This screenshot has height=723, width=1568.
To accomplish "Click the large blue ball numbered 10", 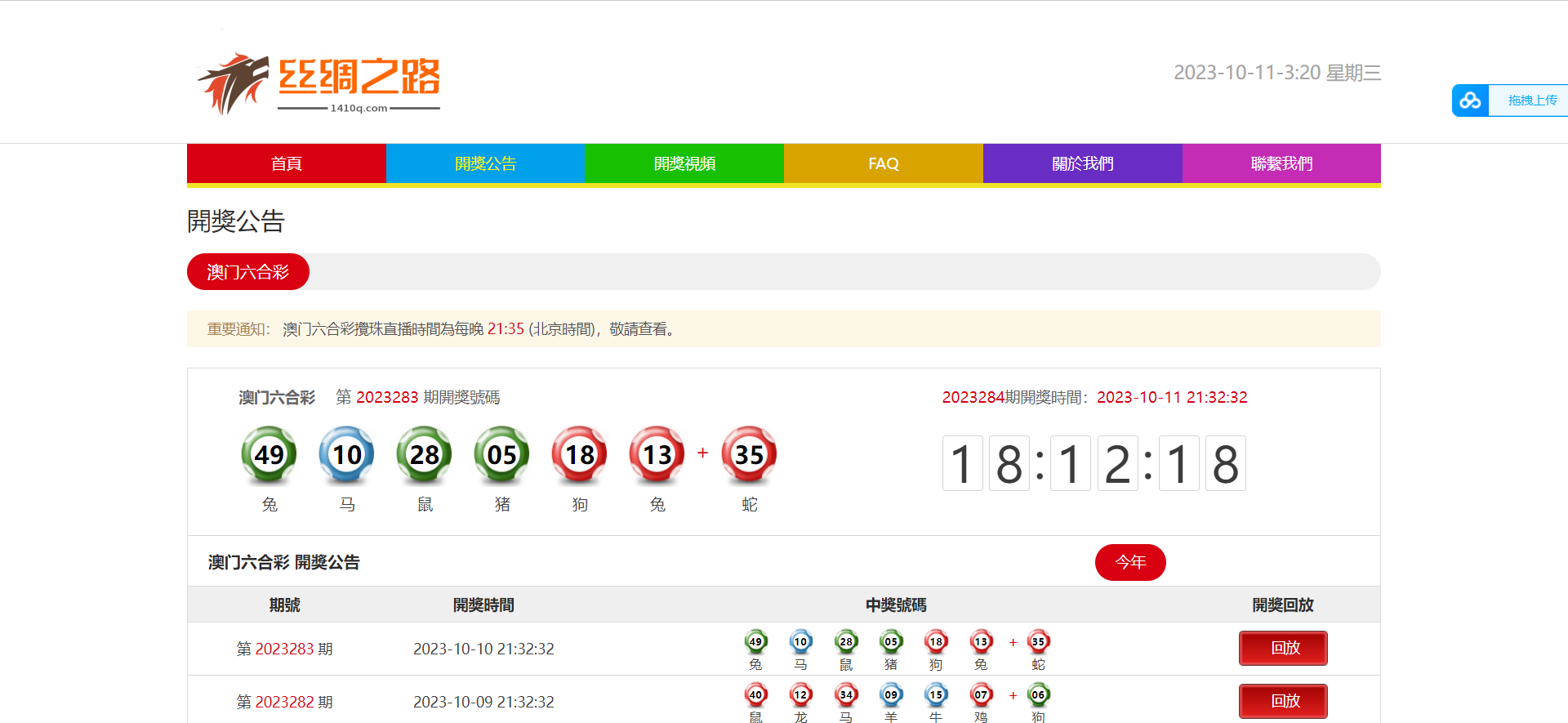I will pyautogui.click(x=346, y=454).
